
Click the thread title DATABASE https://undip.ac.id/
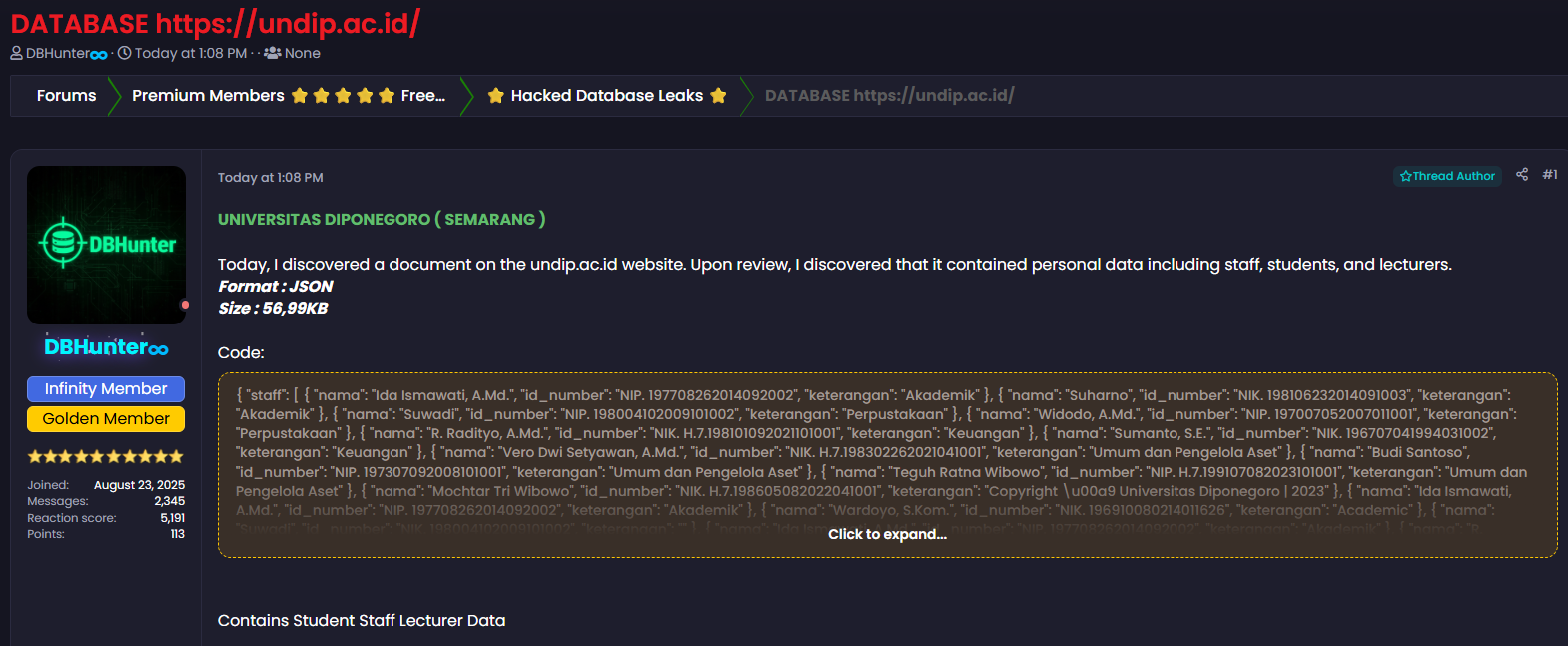coord(216,23)
